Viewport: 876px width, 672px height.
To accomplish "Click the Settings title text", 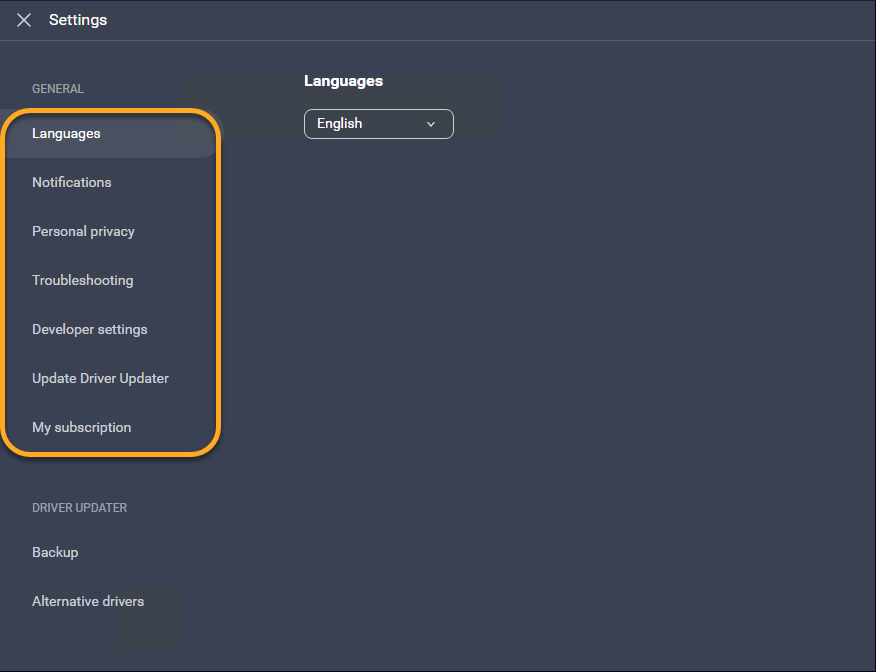I will click(78, 20).
